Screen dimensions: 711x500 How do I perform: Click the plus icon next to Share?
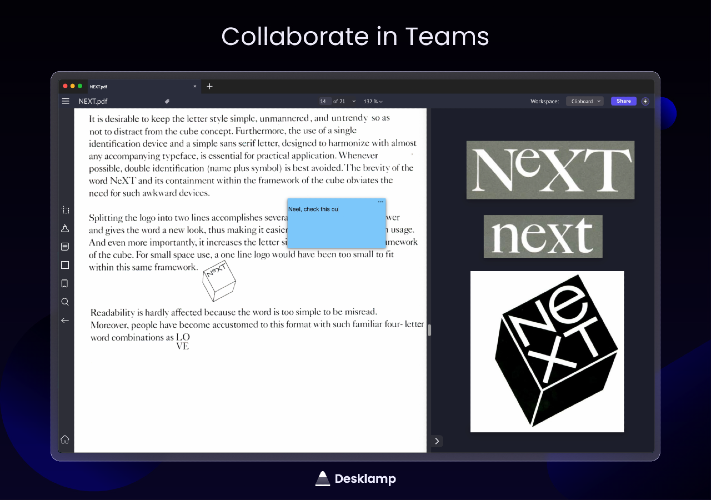[645, 101]
